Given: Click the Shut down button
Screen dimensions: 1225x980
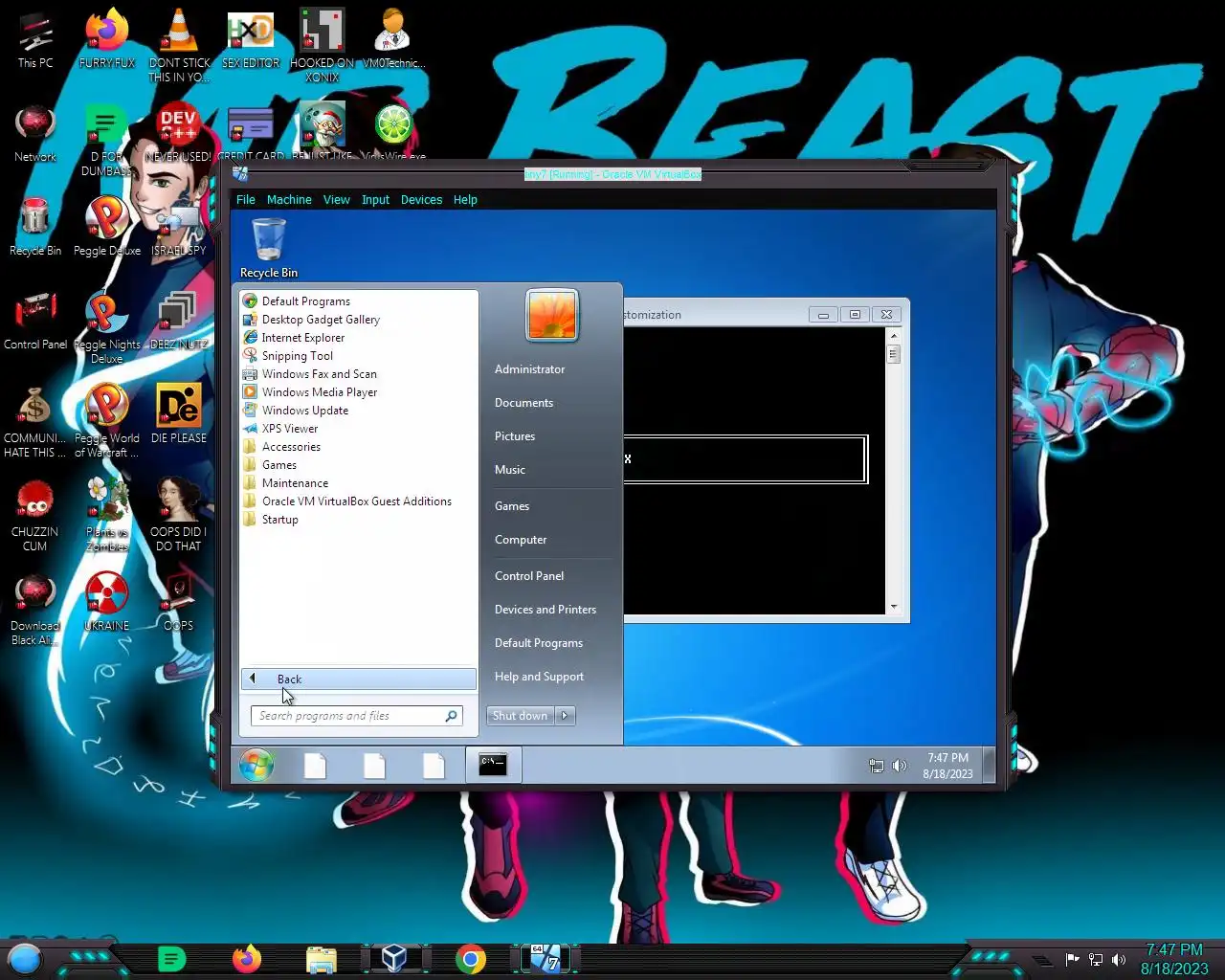Looking at the screenshot, I should (x=520, y=716).
